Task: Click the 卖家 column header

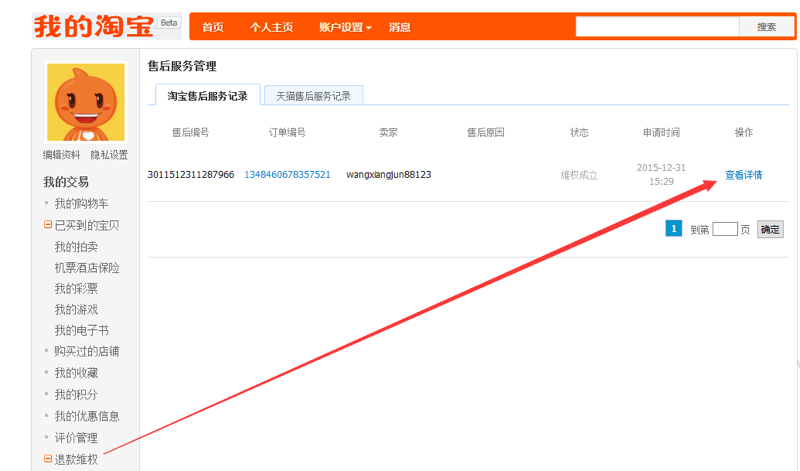Action: click(x=388, y=132)
